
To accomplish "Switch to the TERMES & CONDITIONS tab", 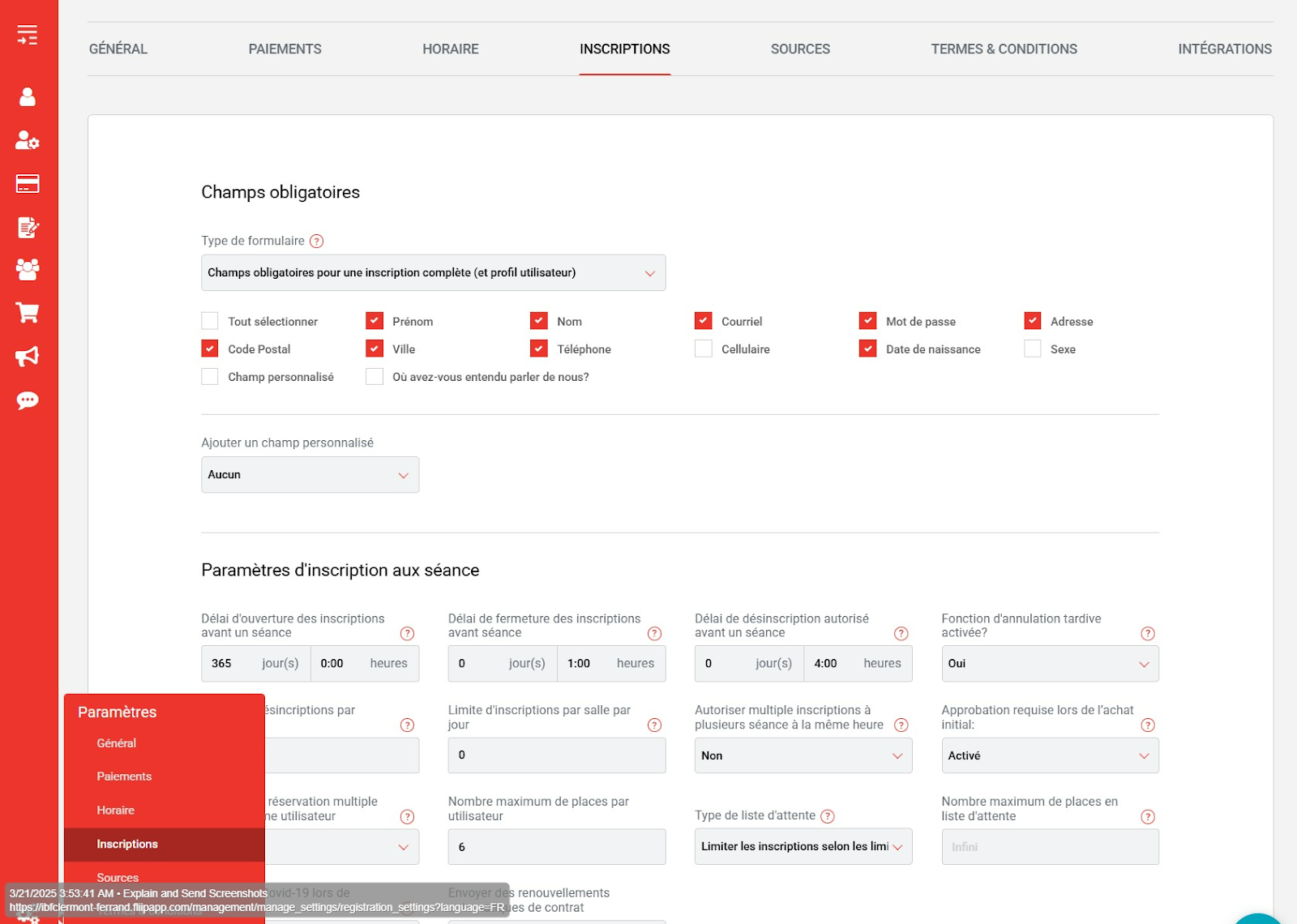I will [1004, 49].
